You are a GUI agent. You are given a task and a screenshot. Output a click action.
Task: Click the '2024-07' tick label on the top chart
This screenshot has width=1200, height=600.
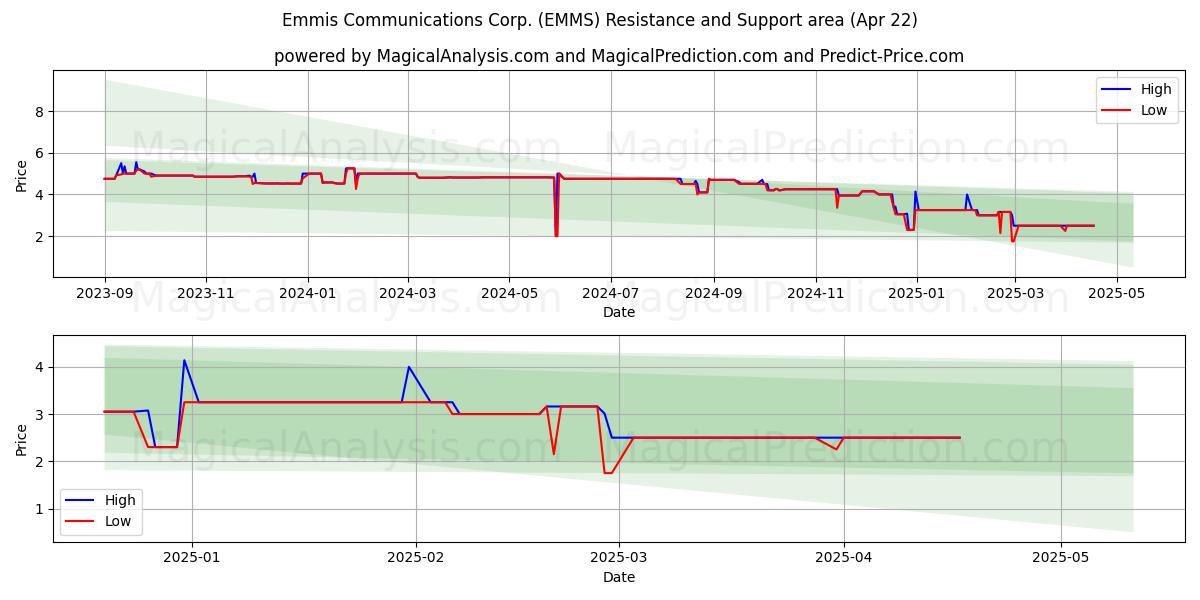point(610,295)
